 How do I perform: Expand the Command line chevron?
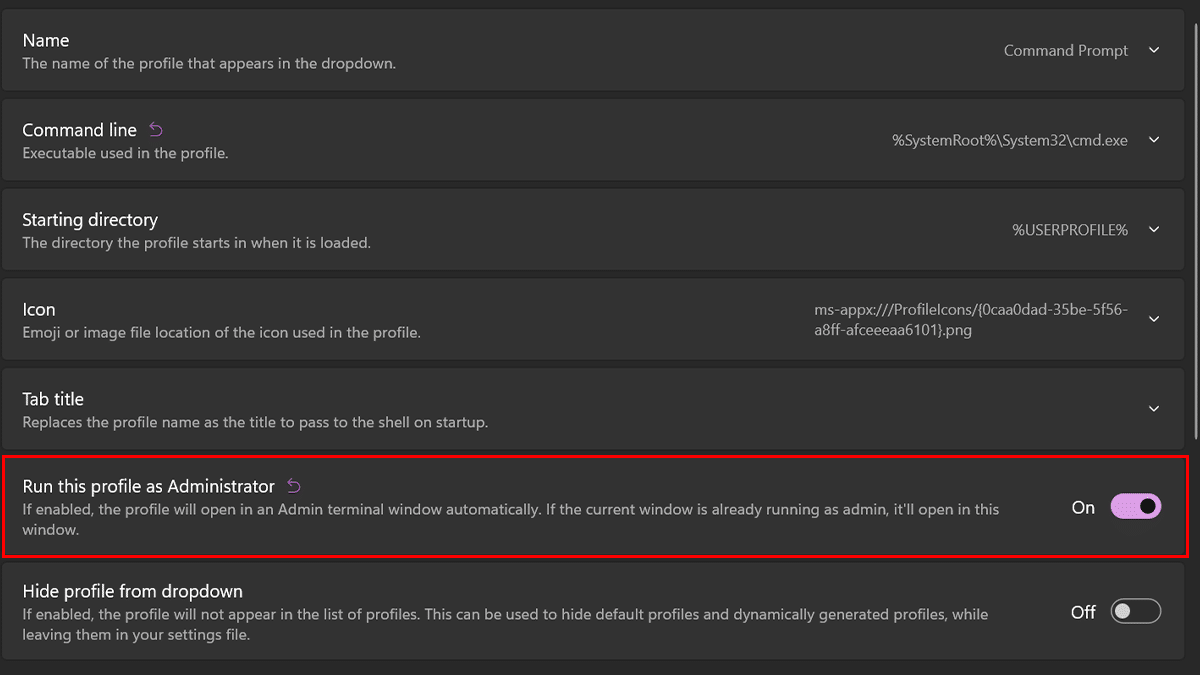point(1154,140)
